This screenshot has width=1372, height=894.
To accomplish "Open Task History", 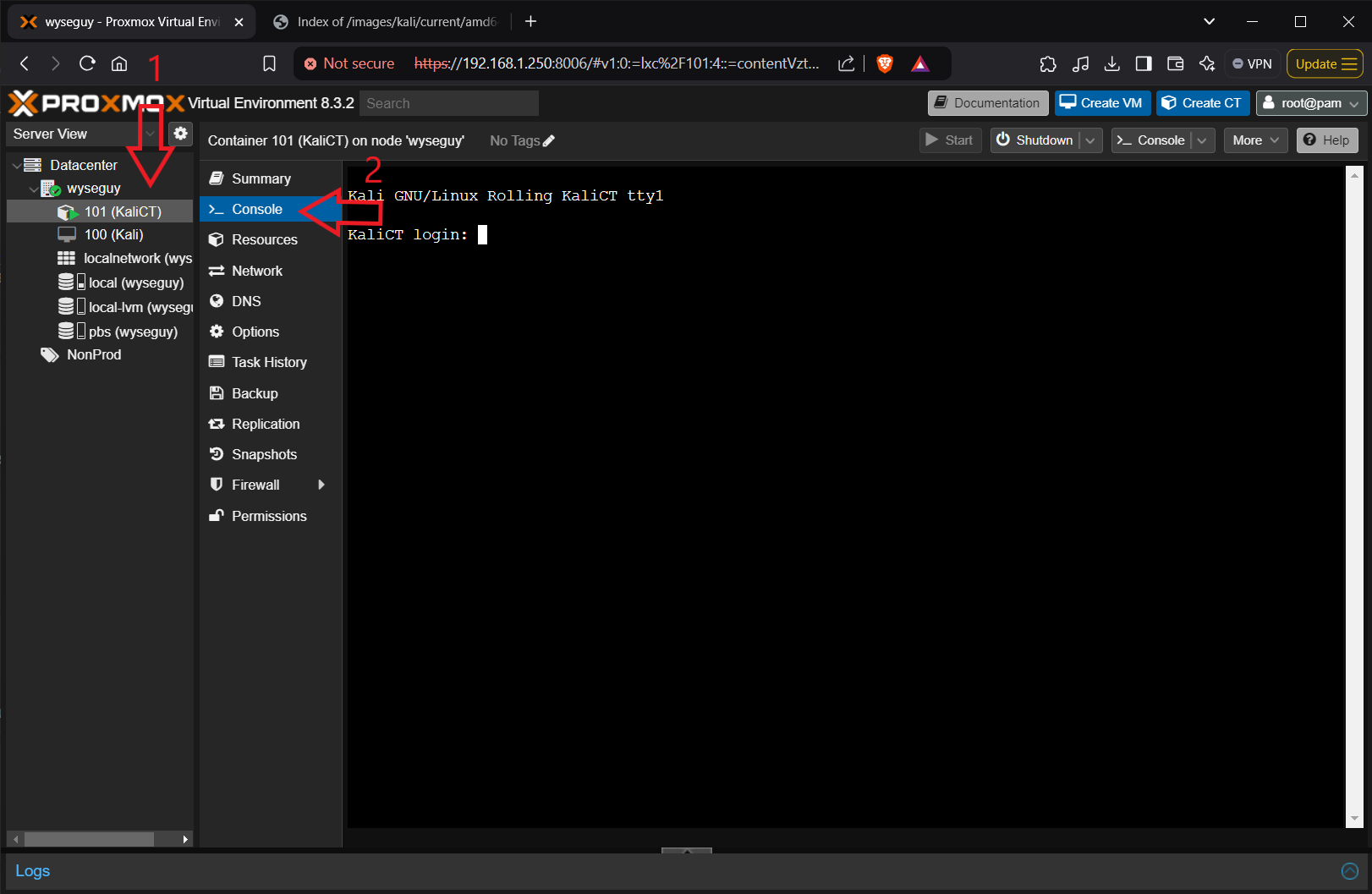I will click(271, 362).
